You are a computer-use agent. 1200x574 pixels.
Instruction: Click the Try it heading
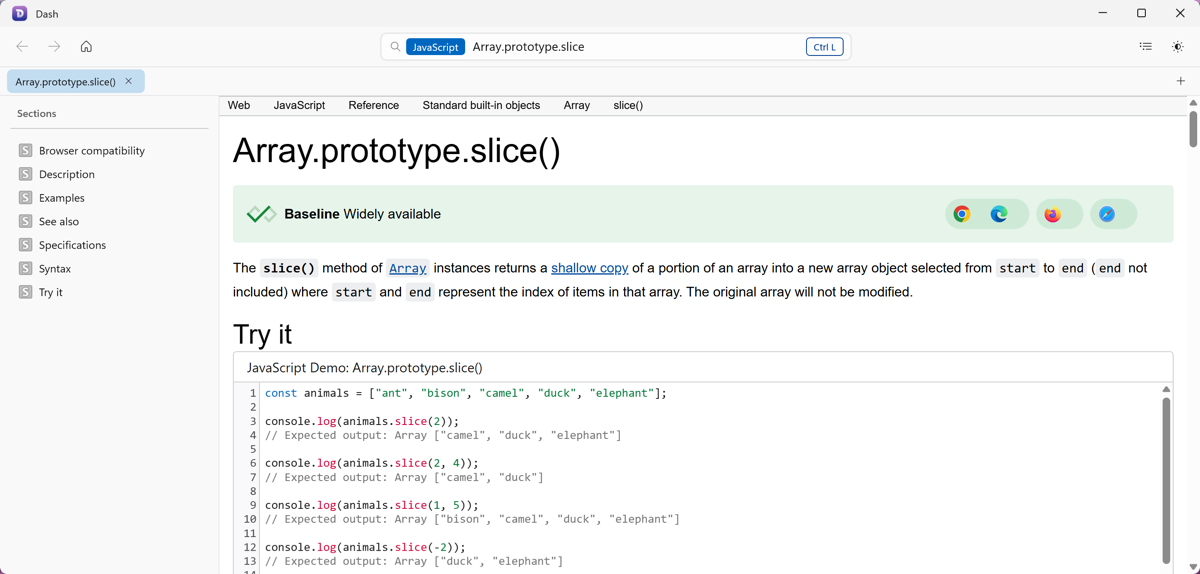(x=263, y=334)
